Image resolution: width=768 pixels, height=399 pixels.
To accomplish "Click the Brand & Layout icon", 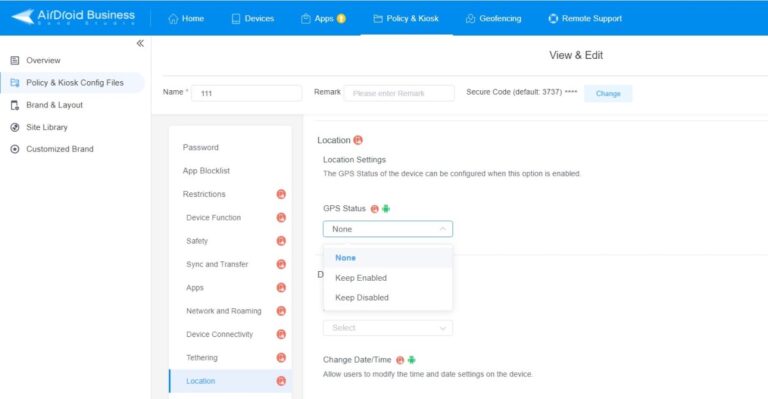I will point(15,105).
